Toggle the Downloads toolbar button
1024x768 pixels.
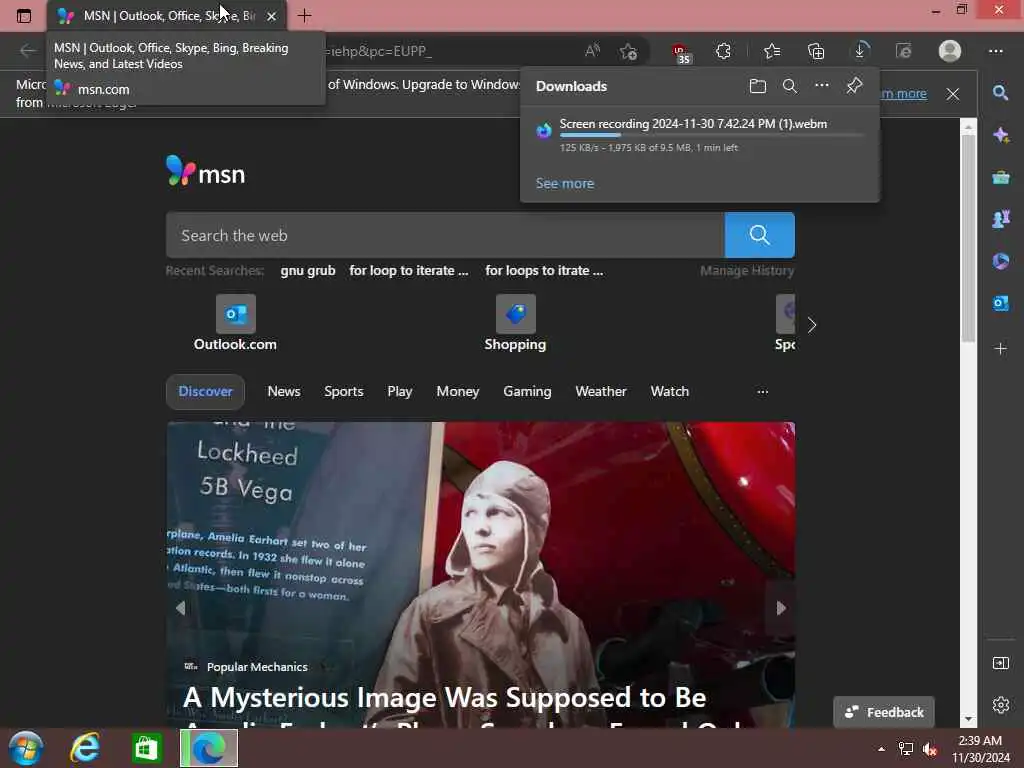pyautogui.click(x=860, y=50)
